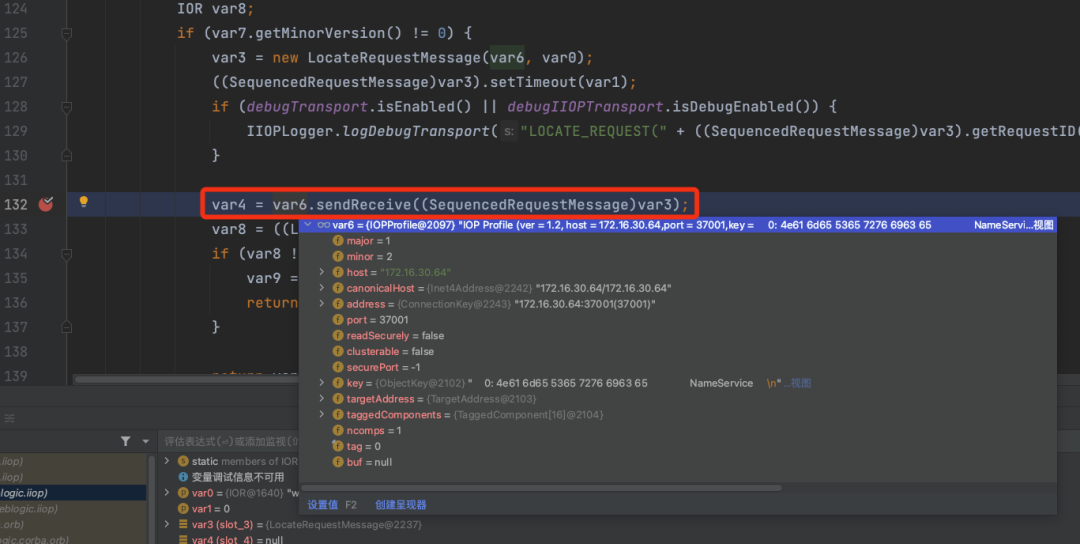Click logDebugTransport on line 129
1080x544 pixels.
click(x=416, y=131)
